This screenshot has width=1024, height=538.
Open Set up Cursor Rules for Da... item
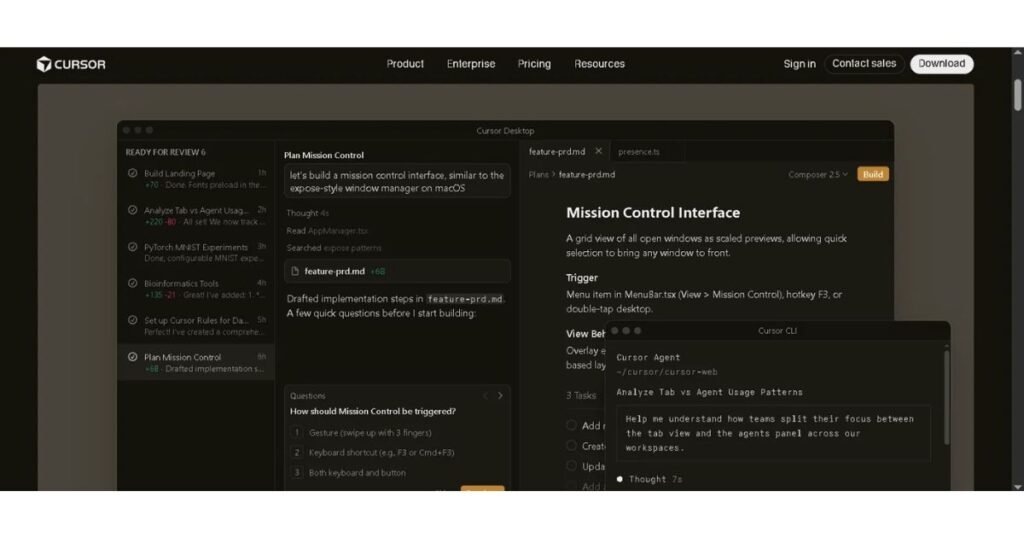click(x=196, y=326)
